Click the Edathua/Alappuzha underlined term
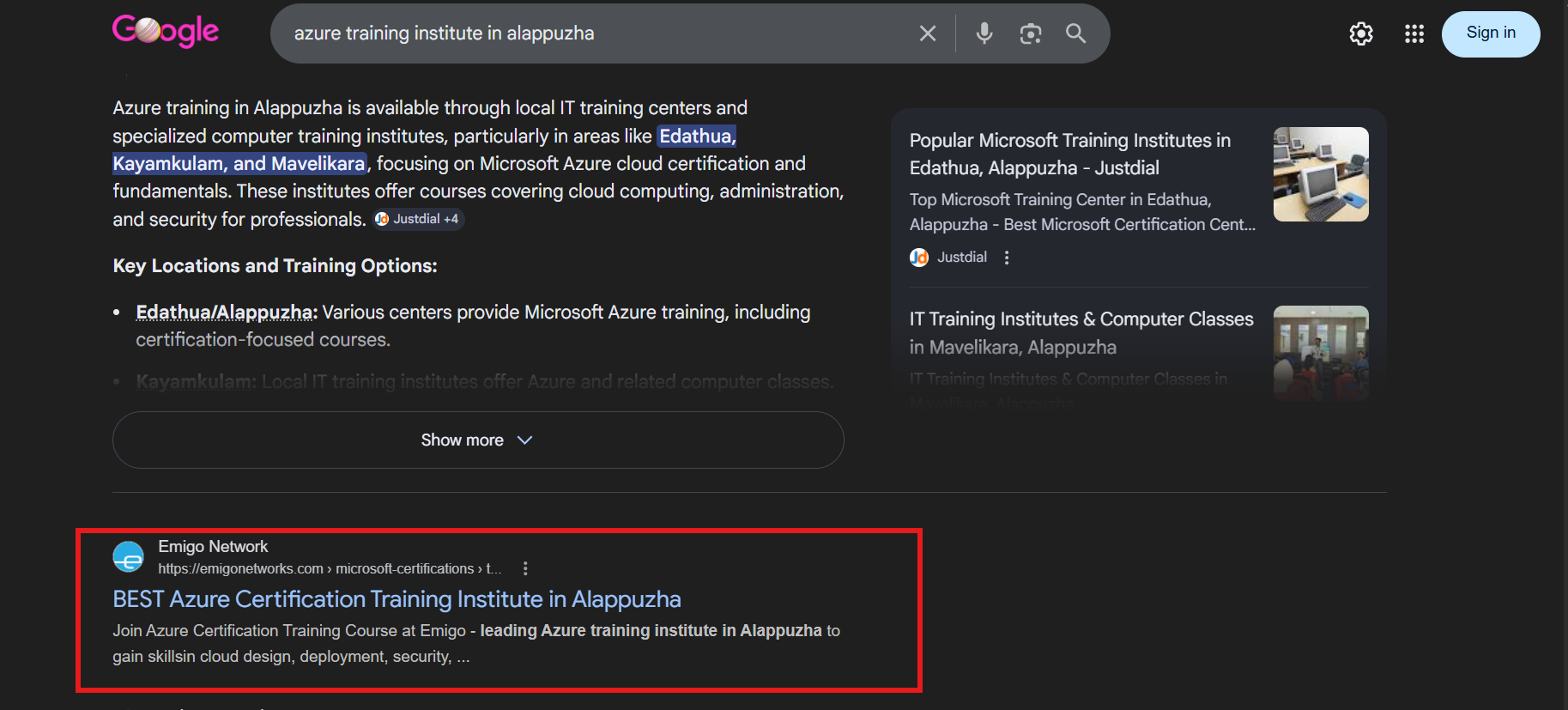The width and height of the screenshot is (1568, 710). [x=224, y=313]
